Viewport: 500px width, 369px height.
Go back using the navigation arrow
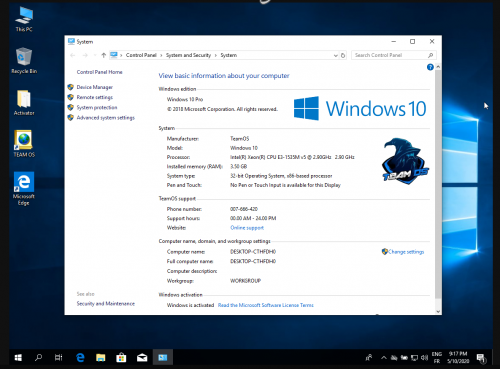pyautogui.click(x=73, y=55)
